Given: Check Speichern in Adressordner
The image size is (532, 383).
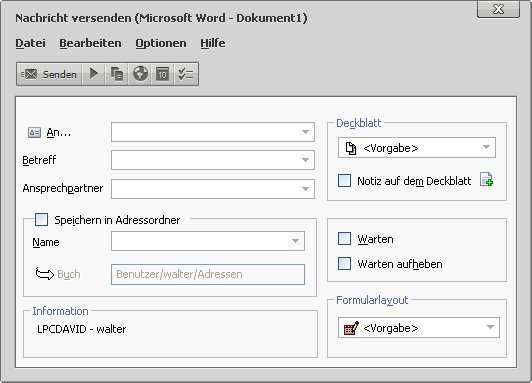Looking at the screenshot, I should [x=41, y=219].
